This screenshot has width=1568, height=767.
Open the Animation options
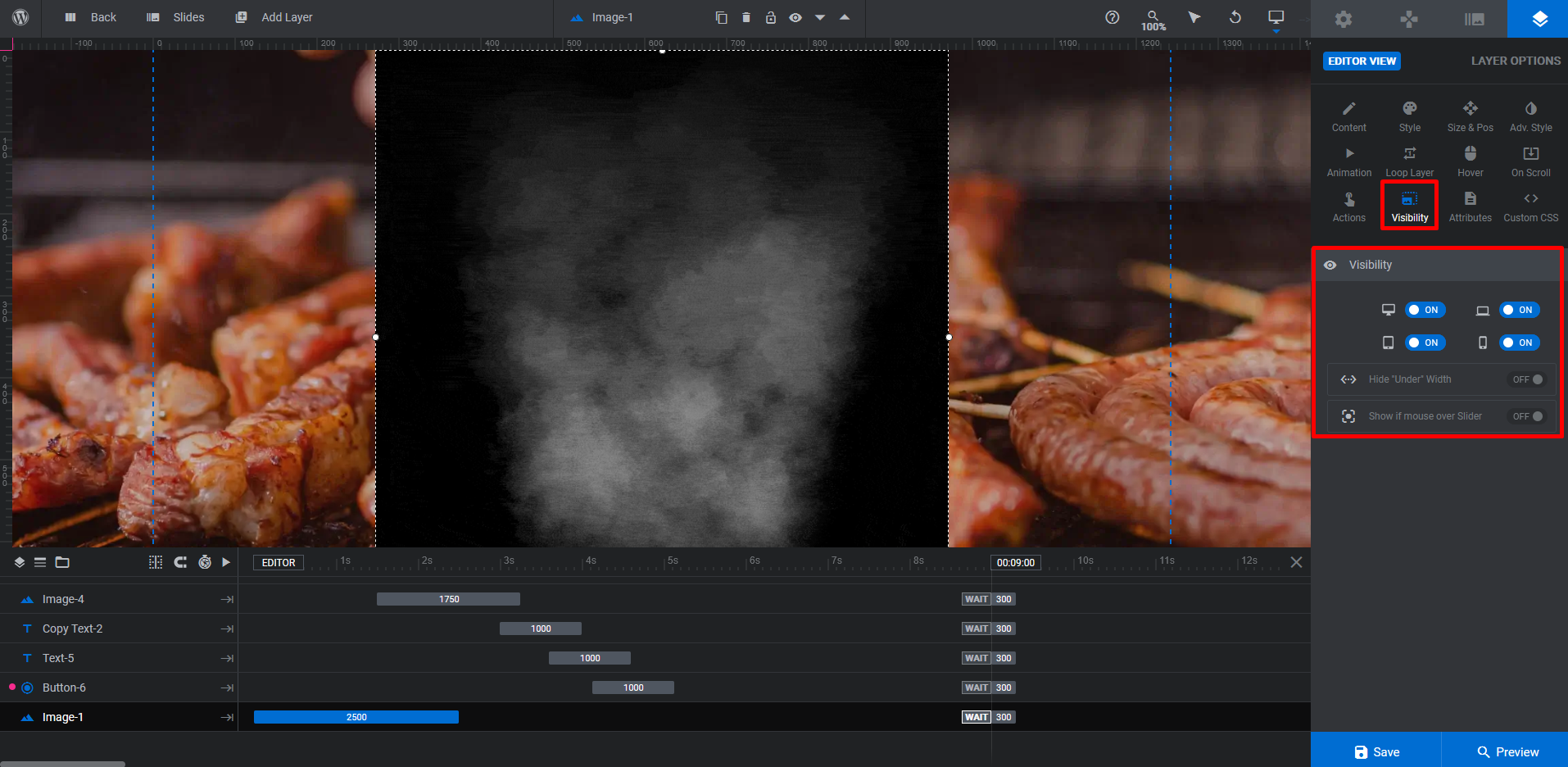(1349, 161)
